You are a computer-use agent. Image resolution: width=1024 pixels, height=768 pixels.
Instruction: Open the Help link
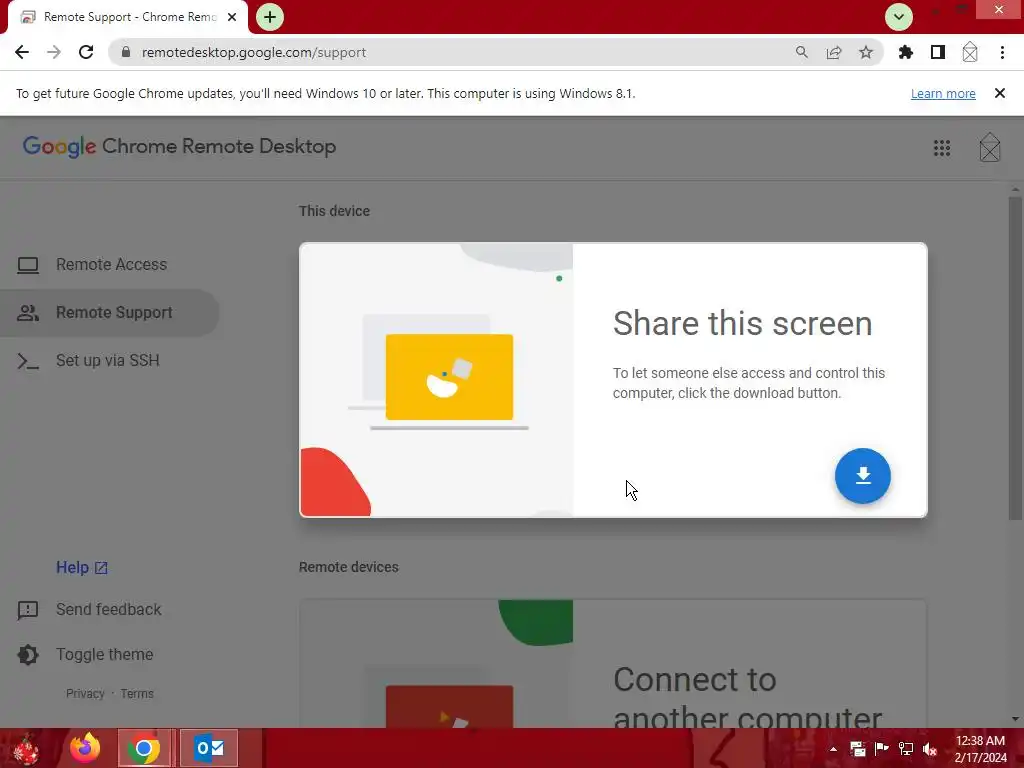pos(82,568)
